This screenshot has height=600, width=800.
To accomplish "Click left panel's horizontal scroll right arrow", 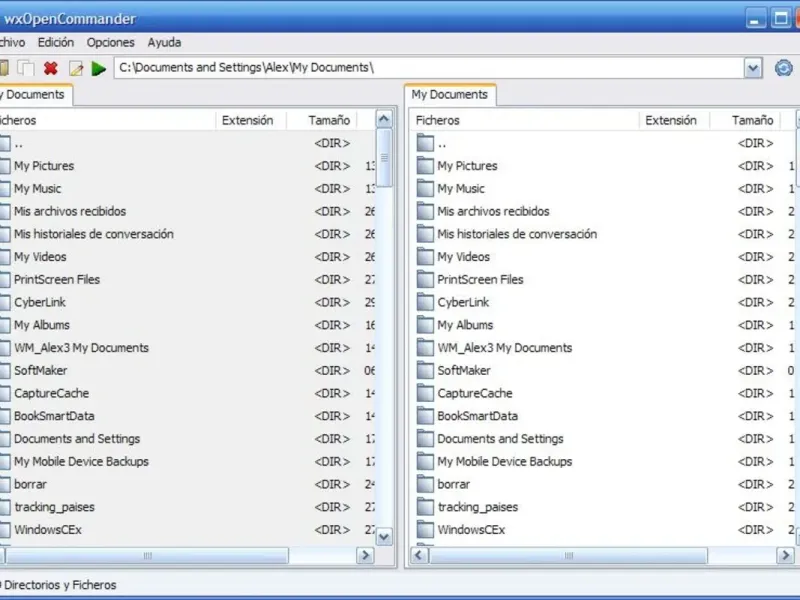I will 365,555.
